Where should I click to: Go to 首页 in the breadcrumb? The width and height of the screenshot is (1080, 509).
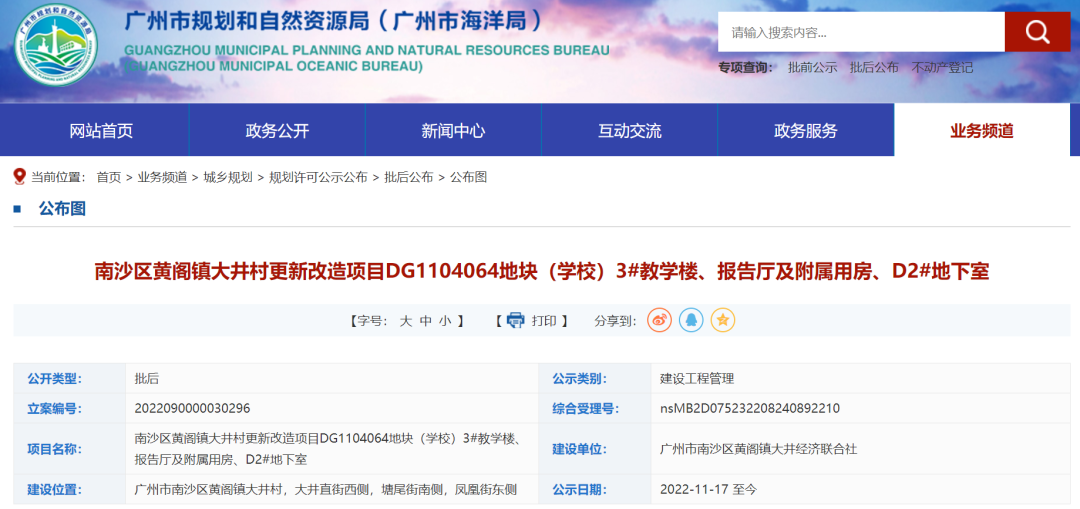click(x=108, y=177)
